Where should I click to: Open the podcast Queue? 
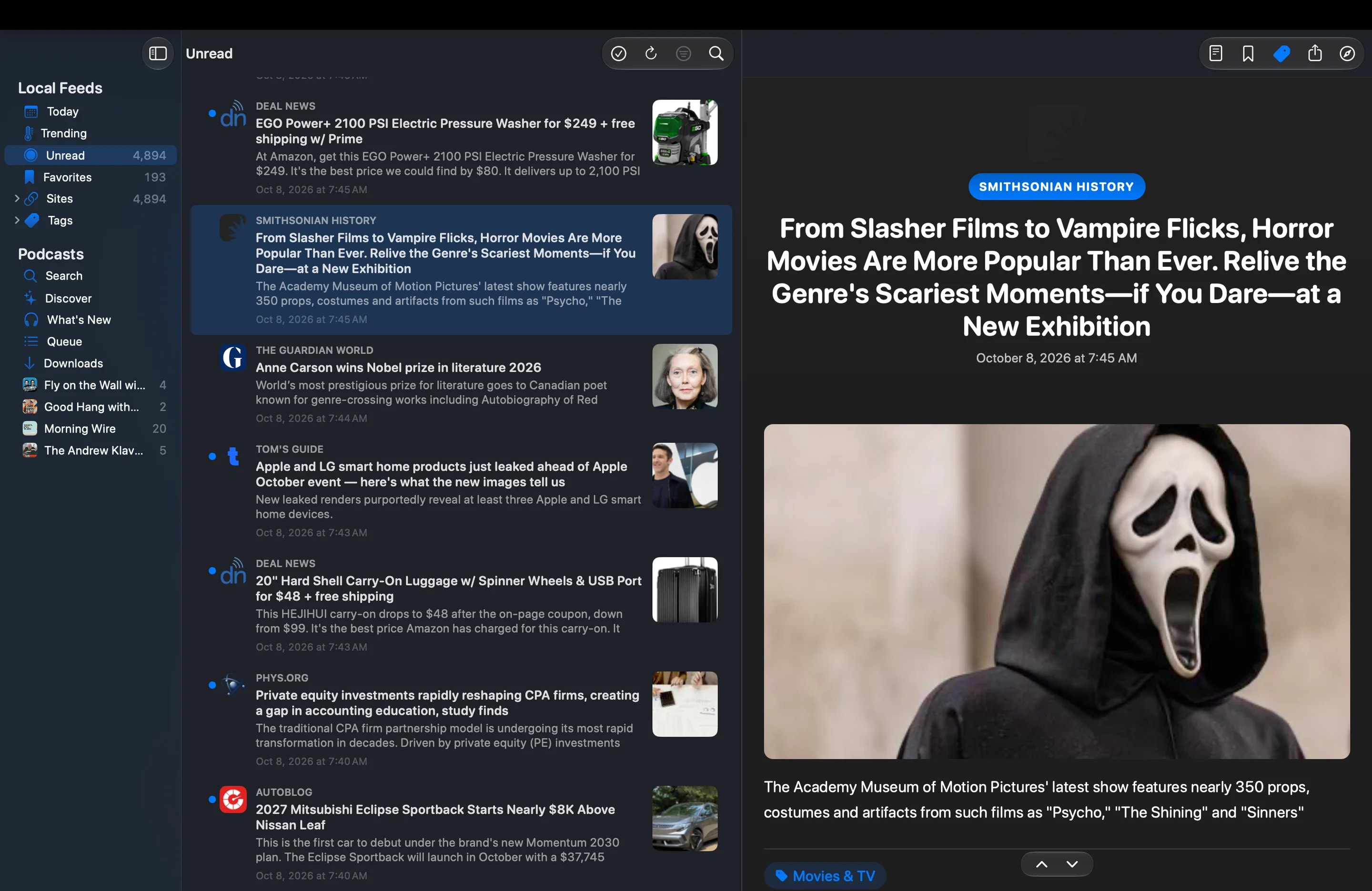point(91,342)
